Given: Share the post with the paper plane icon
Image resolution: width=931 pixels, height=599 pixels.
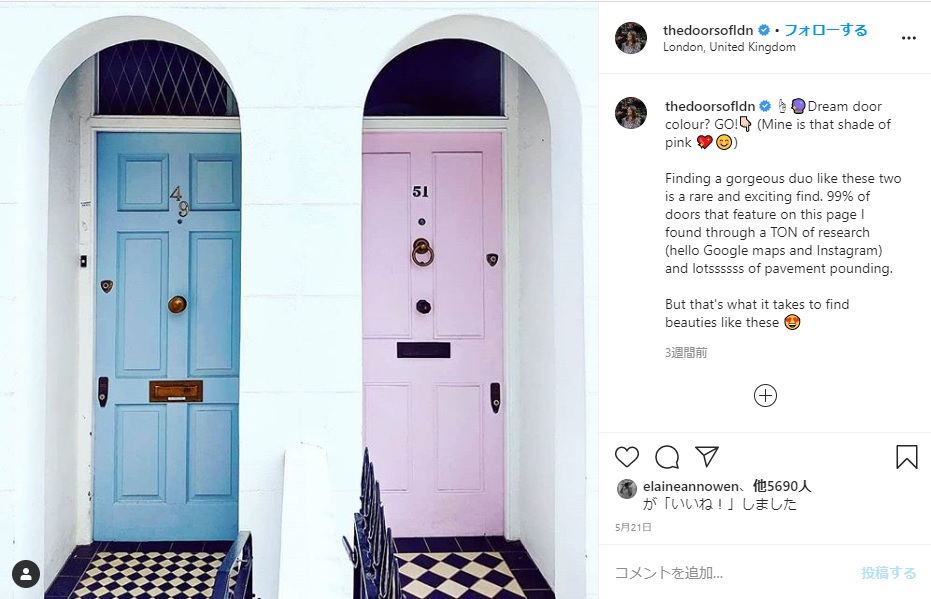Looking at the screenshot, I should tap(707, 455).
